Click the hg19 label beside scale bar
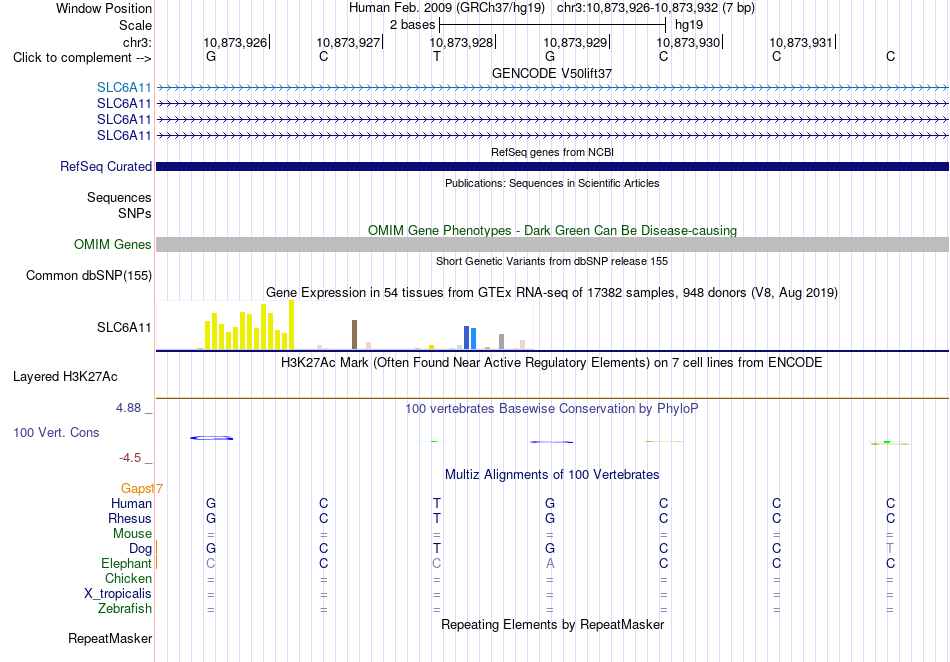 click(689, 25)
